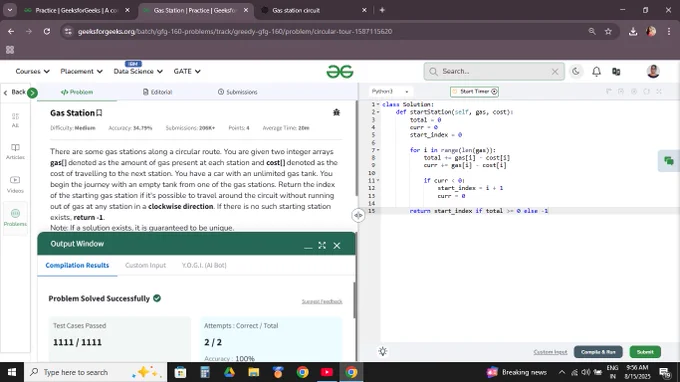Expand the Output Window to fullscreen
This screenshot has width=680, height=382.
(x=322, y=245)
